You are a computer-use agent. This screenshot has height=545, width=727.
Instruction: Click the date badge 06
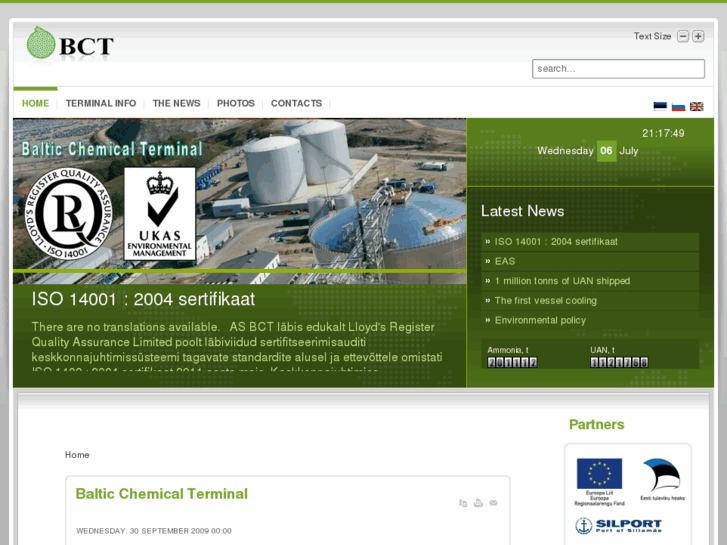coord(606,151)
